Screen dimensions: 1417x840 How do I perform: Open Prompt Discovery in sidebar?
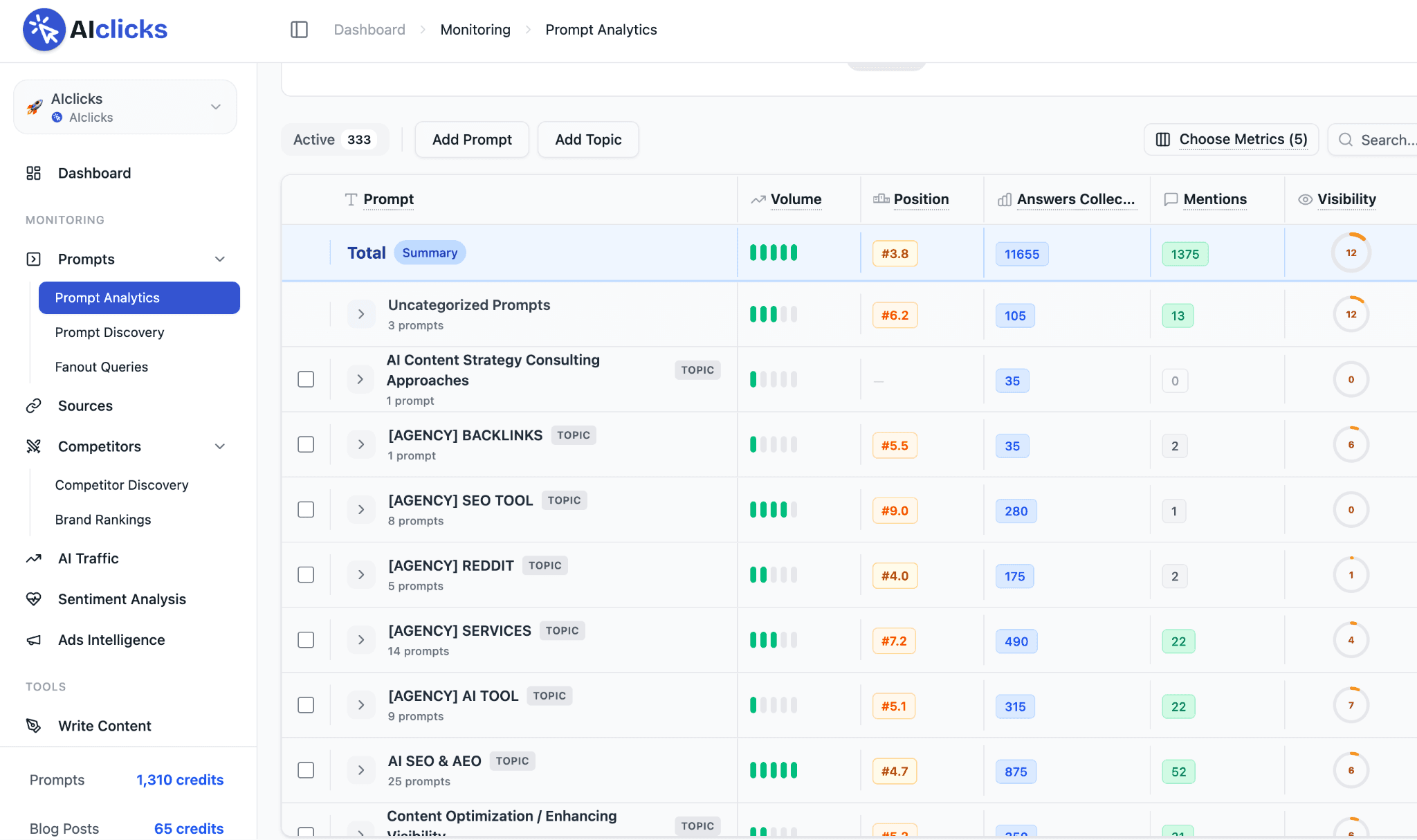click(109, 333)
